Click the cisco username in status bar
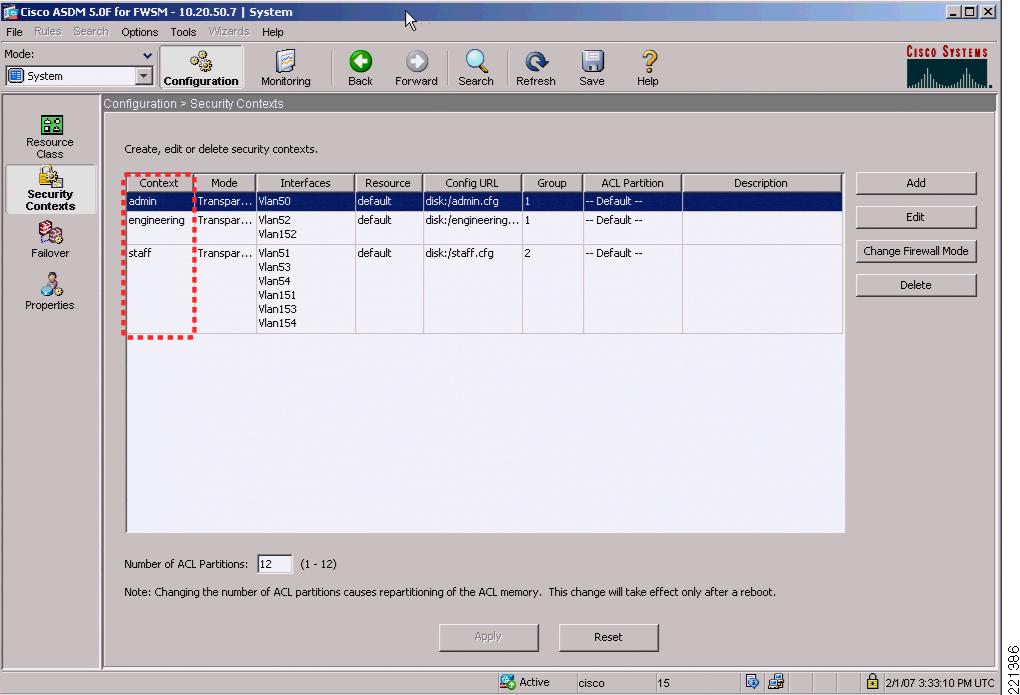 (591, 683)
